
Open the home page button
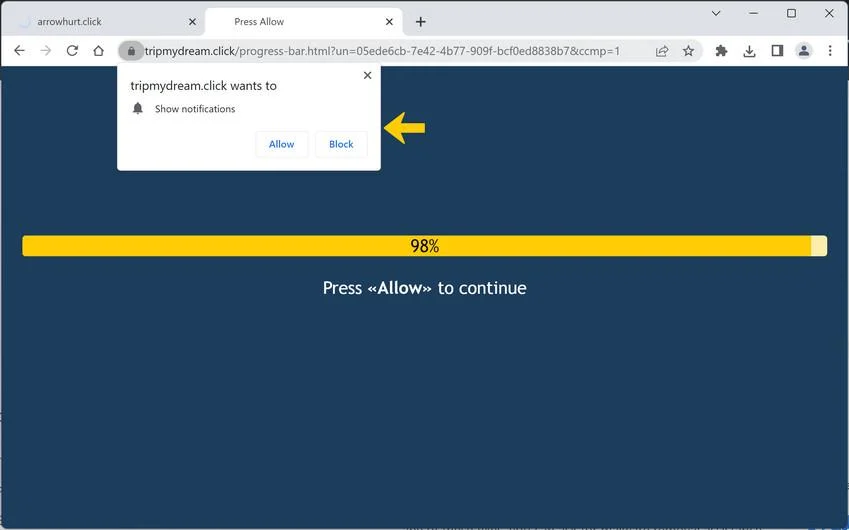pyautogui.click(x=98, y=51)
